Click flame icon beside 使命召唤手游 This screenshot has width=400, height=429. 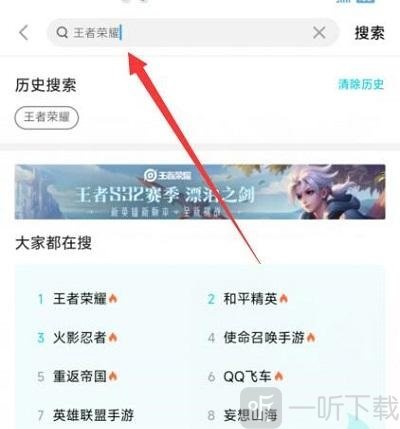coord(311,337)
